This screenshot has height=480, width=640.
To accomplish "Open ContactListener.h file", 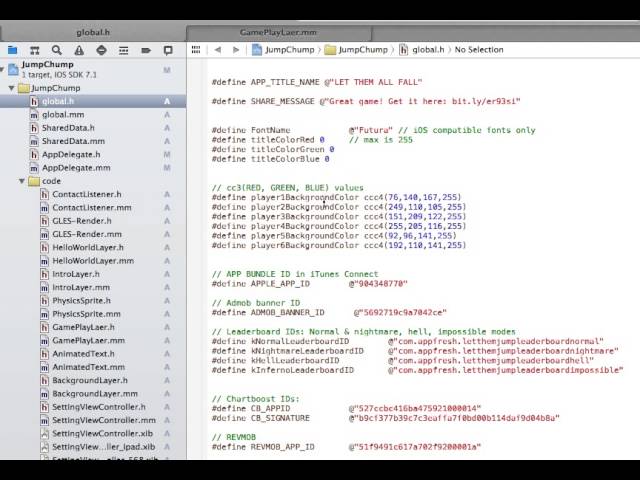I will [87, 194].
